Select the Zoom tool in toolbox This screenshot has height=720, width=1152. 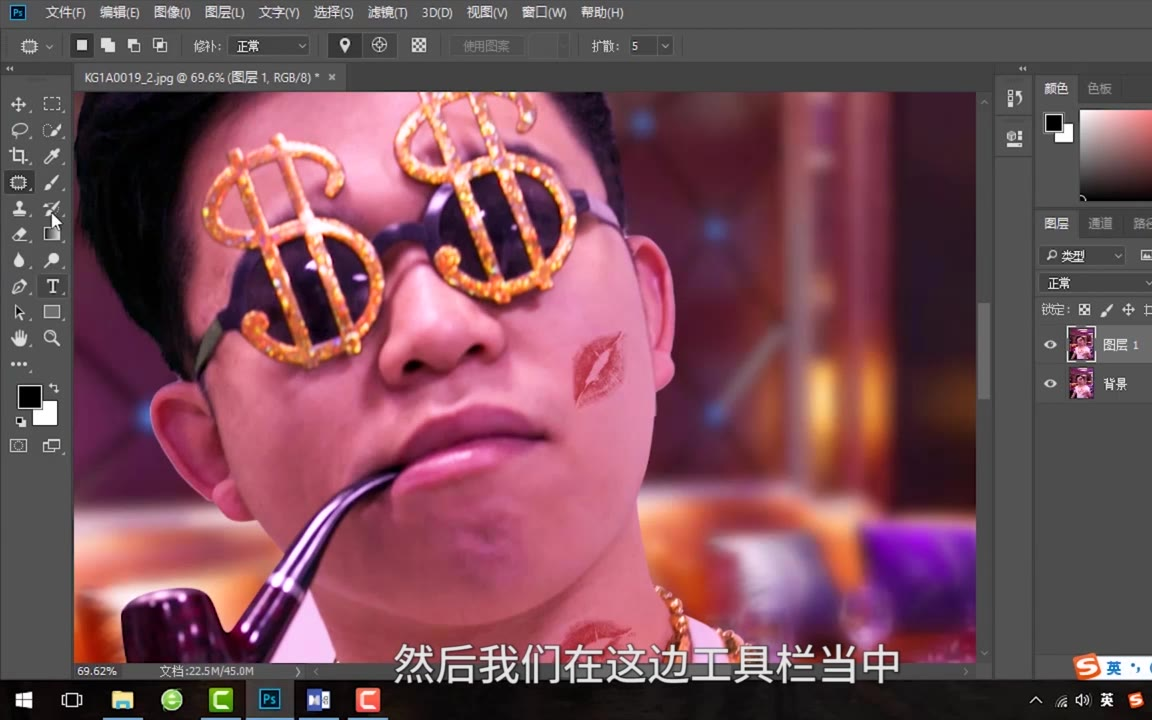[x=52, y=338]
